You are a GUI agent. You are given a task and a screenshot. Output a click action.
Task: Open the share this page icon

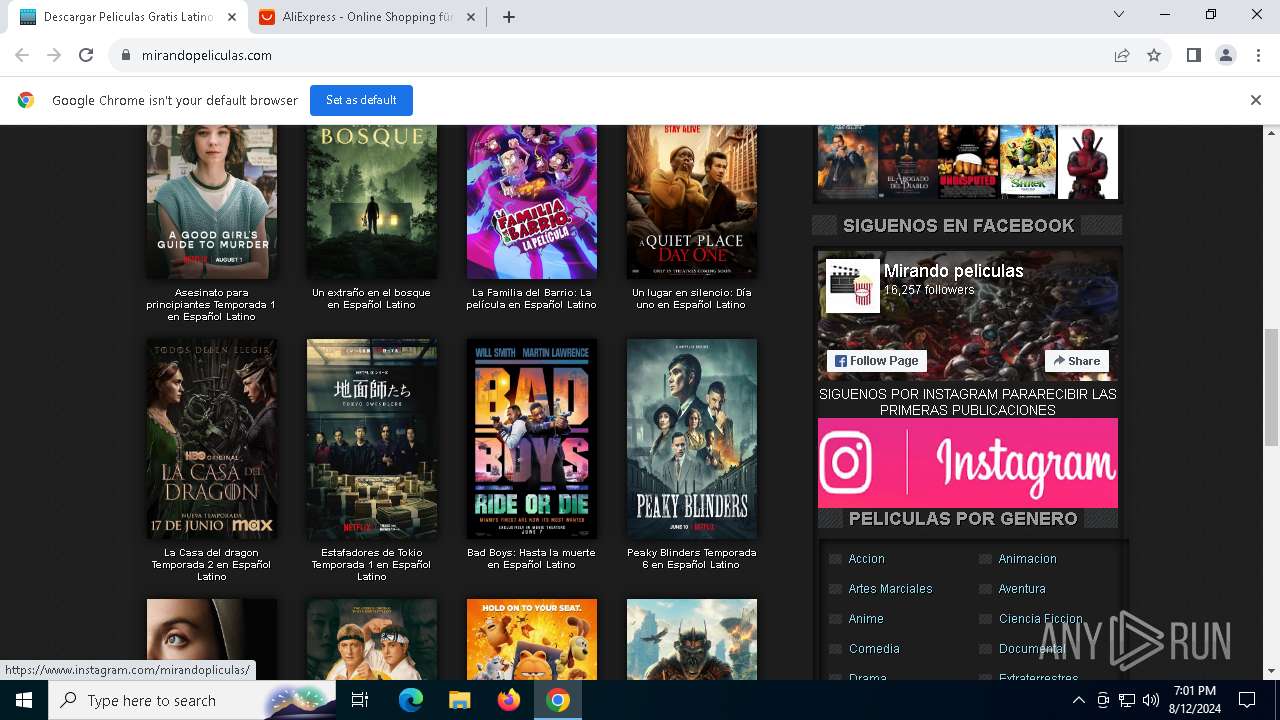(1122, 55)
